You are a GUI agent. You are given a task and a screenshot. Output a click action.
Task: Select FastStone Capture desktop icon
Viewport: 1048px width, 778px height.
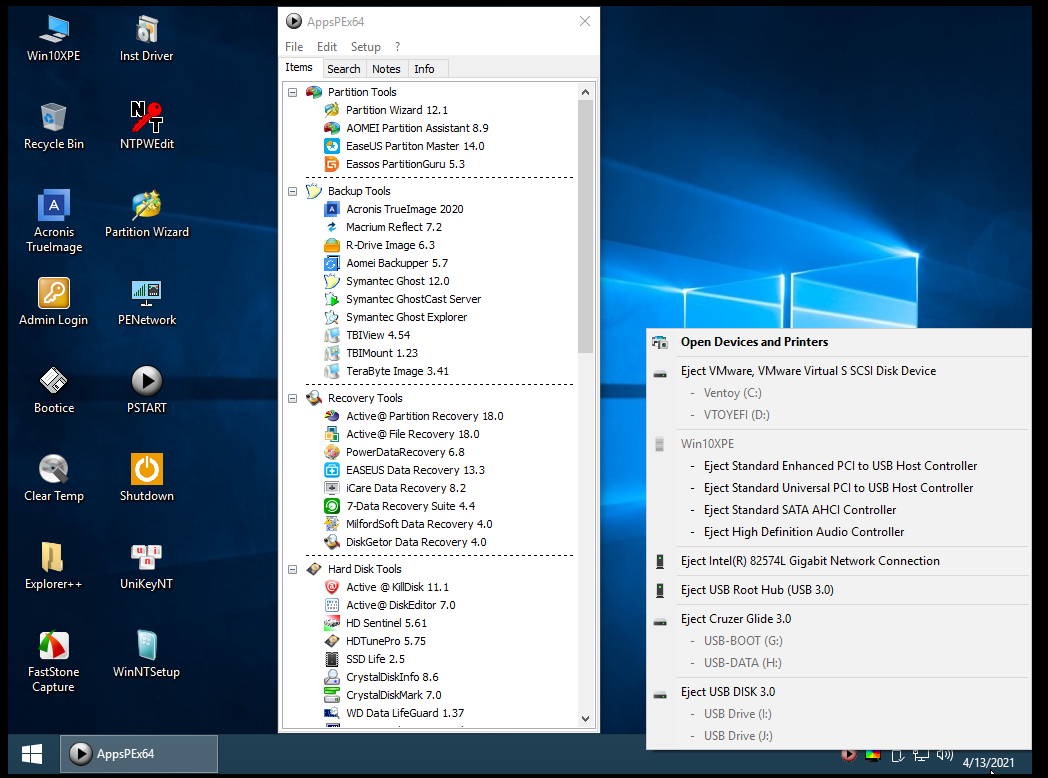click(53, 662)
